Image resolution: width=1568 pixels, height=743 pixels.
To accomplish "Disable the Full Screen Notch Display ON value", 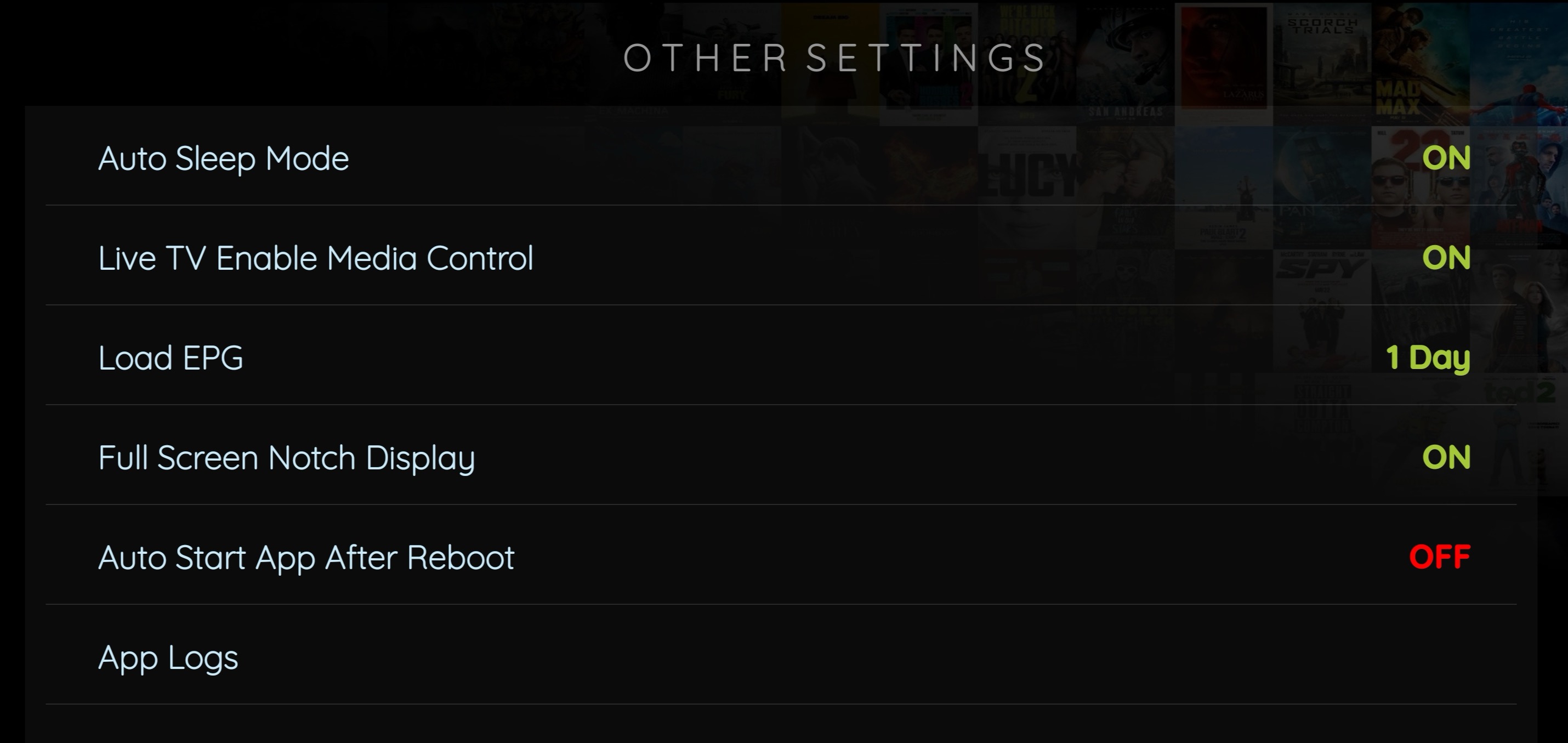I will click(x=1446, y=458).
